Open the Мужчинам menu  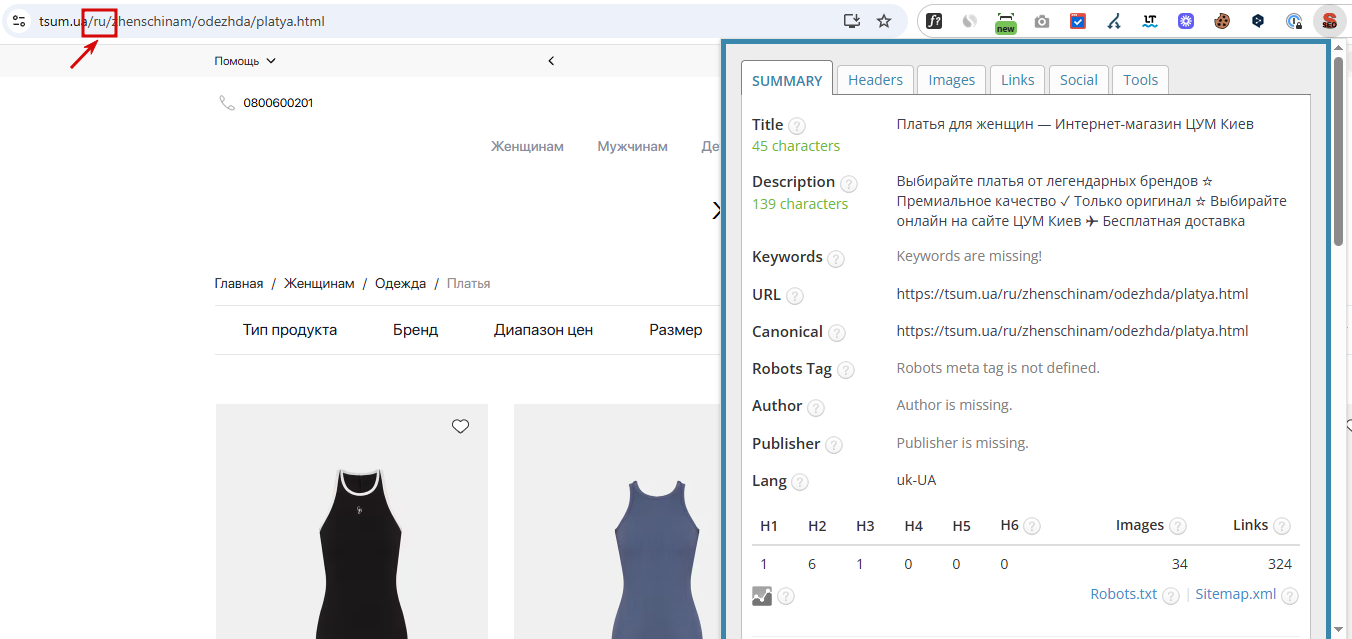(x=632, y=146)
